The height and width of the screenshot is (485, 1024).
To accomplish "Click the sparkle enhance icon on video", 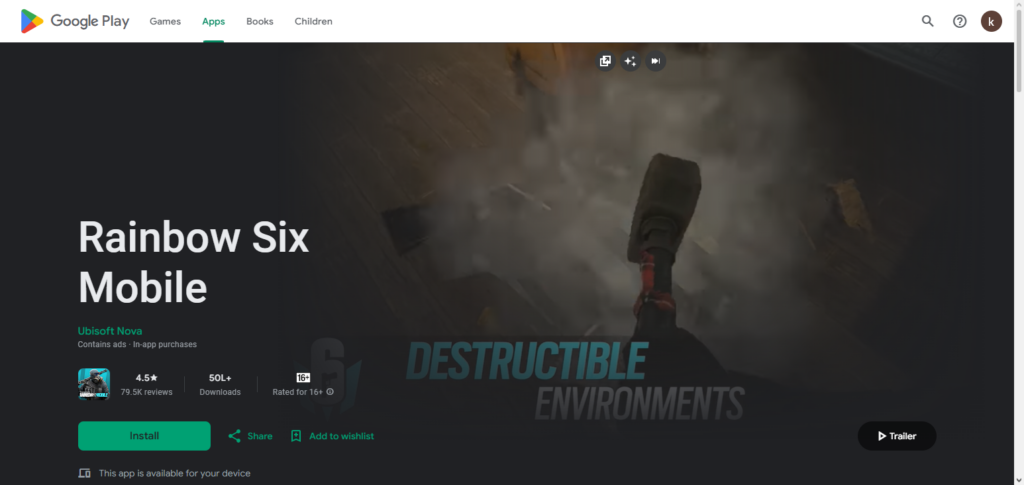I will (630, 61).
